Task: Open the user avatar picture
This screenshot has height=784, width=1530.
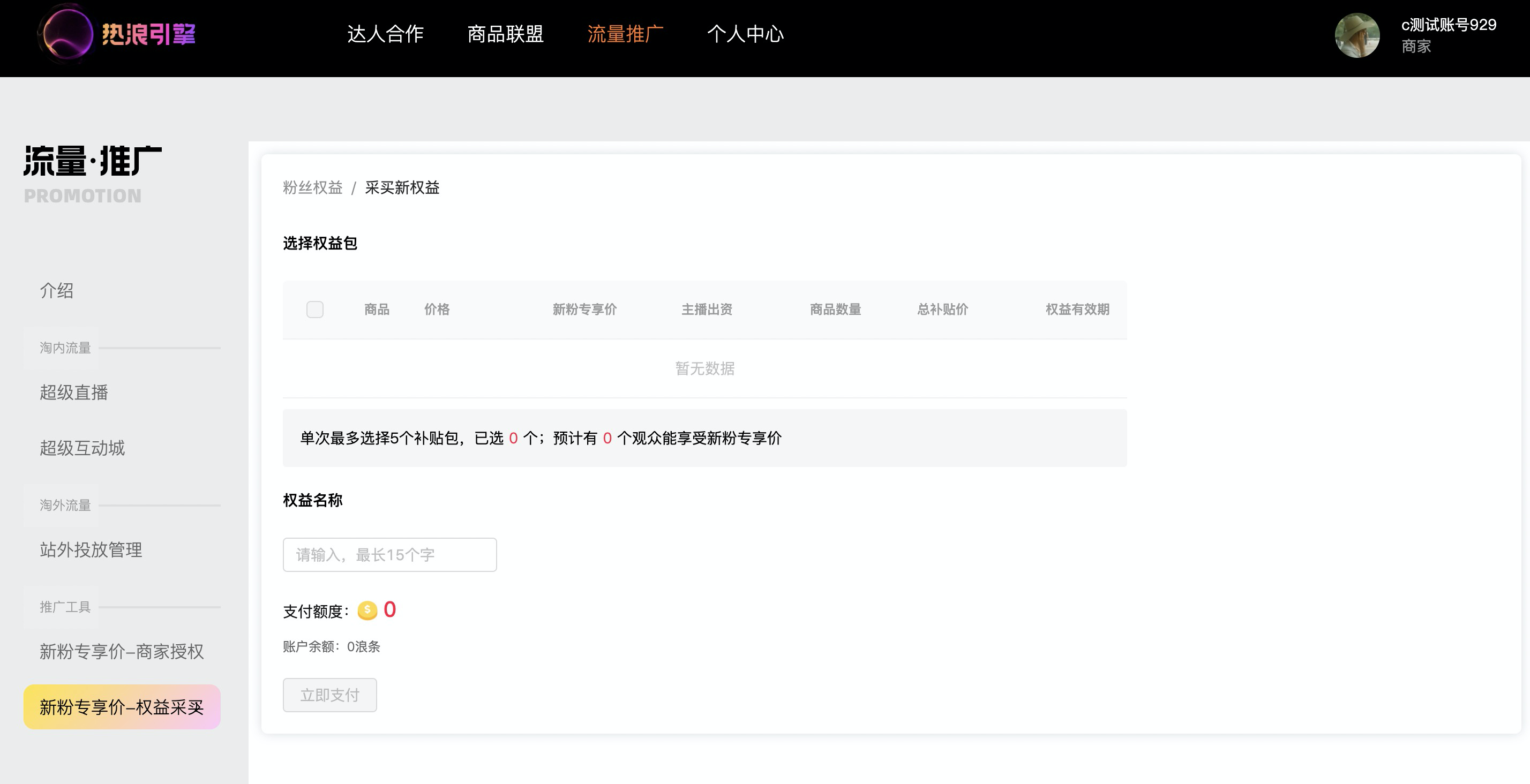Action: (x=1357, y=35)
